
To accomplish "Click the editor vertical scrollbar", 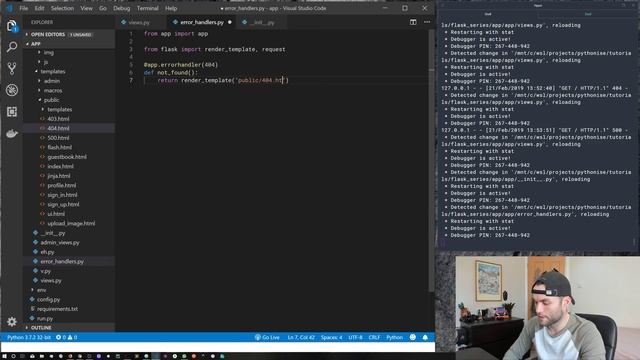I will click(x=432, y=161).
